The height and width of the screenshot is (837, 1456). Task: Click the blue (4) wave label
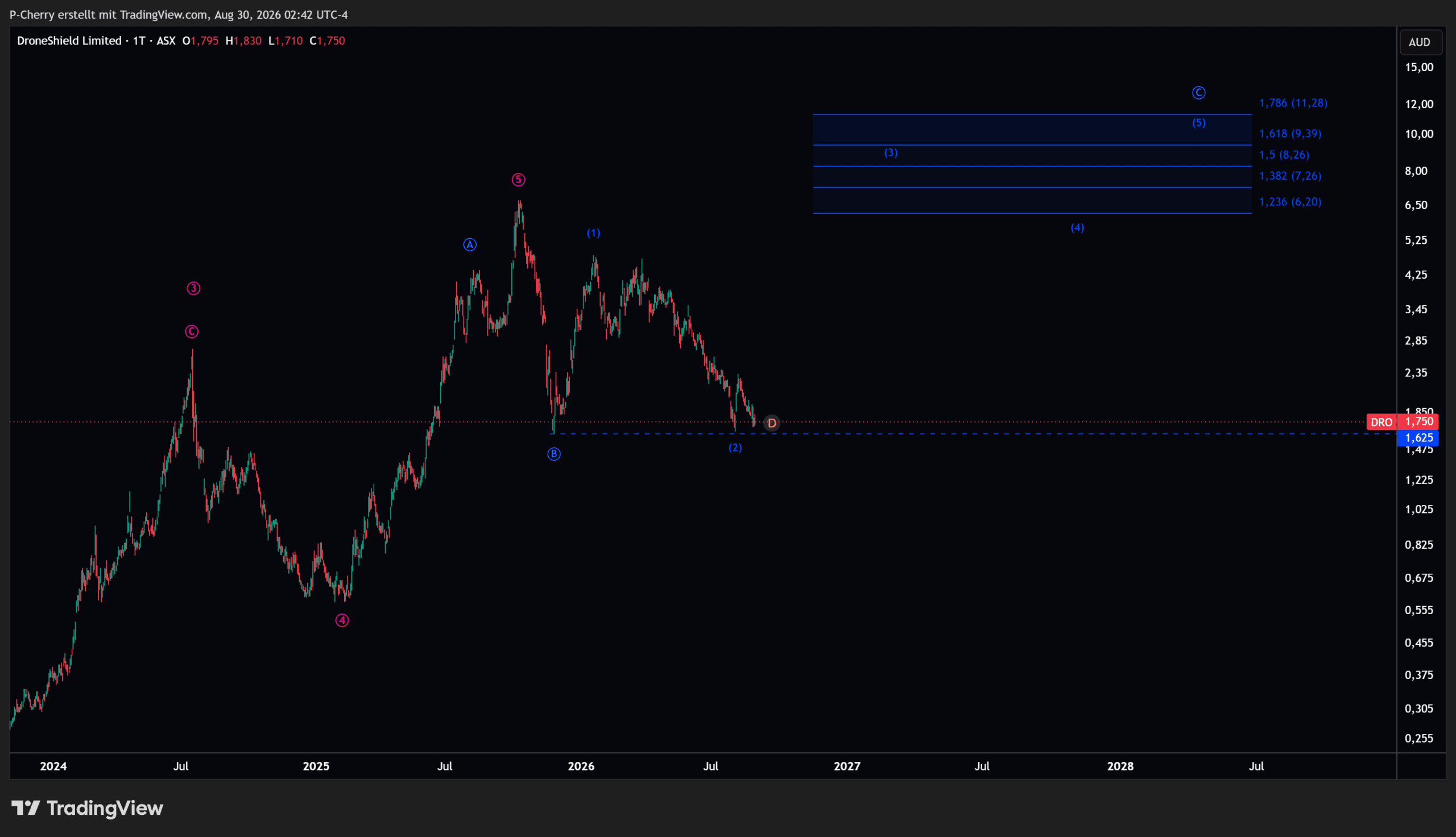[1077, 227]
